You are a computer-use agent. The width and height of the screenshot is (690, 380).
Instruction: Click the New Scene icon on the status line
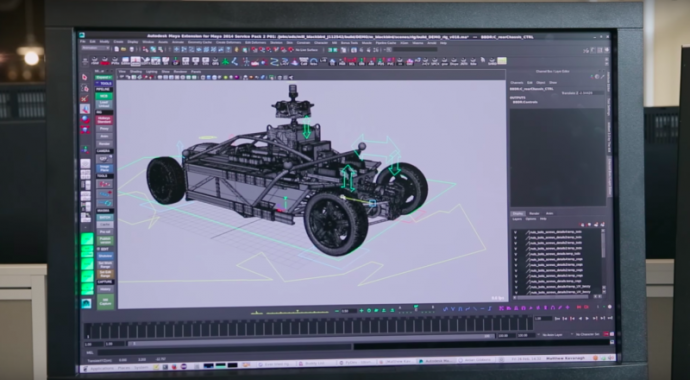pos(116,49)
